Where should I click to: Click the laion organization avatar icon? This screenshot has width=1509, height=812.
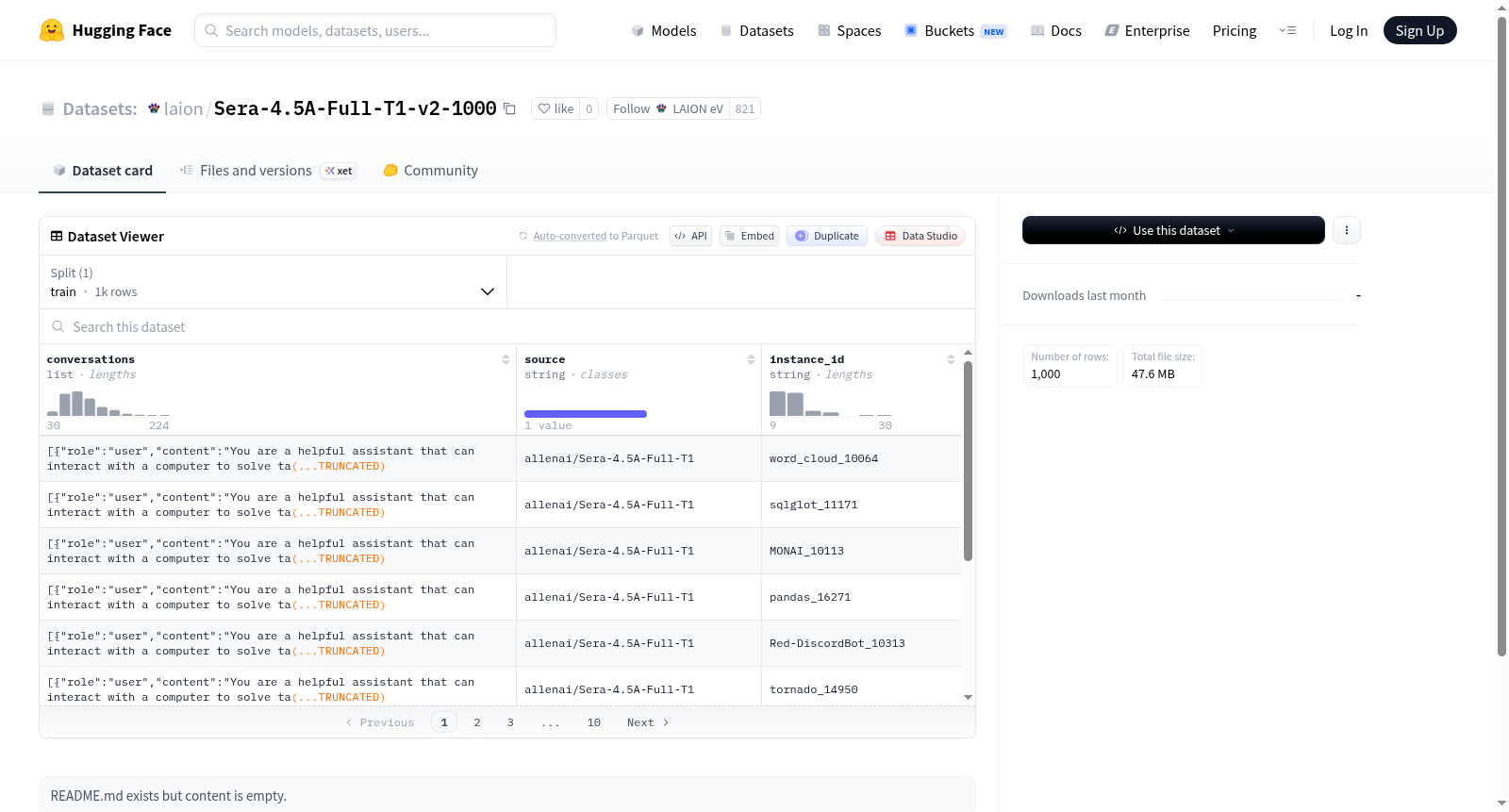(x=154, y=108)
